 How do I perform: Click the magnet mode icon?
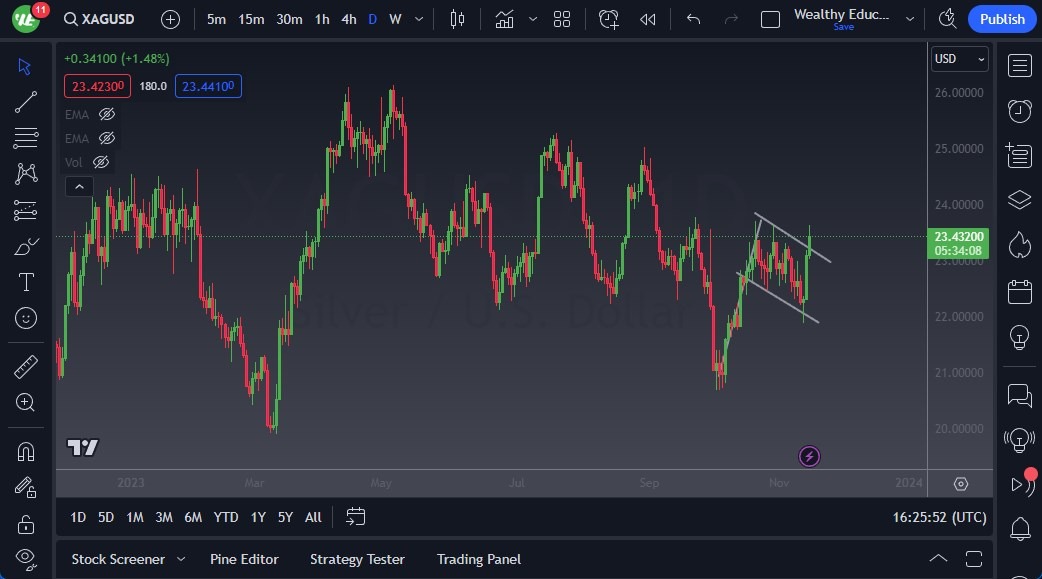26,451
